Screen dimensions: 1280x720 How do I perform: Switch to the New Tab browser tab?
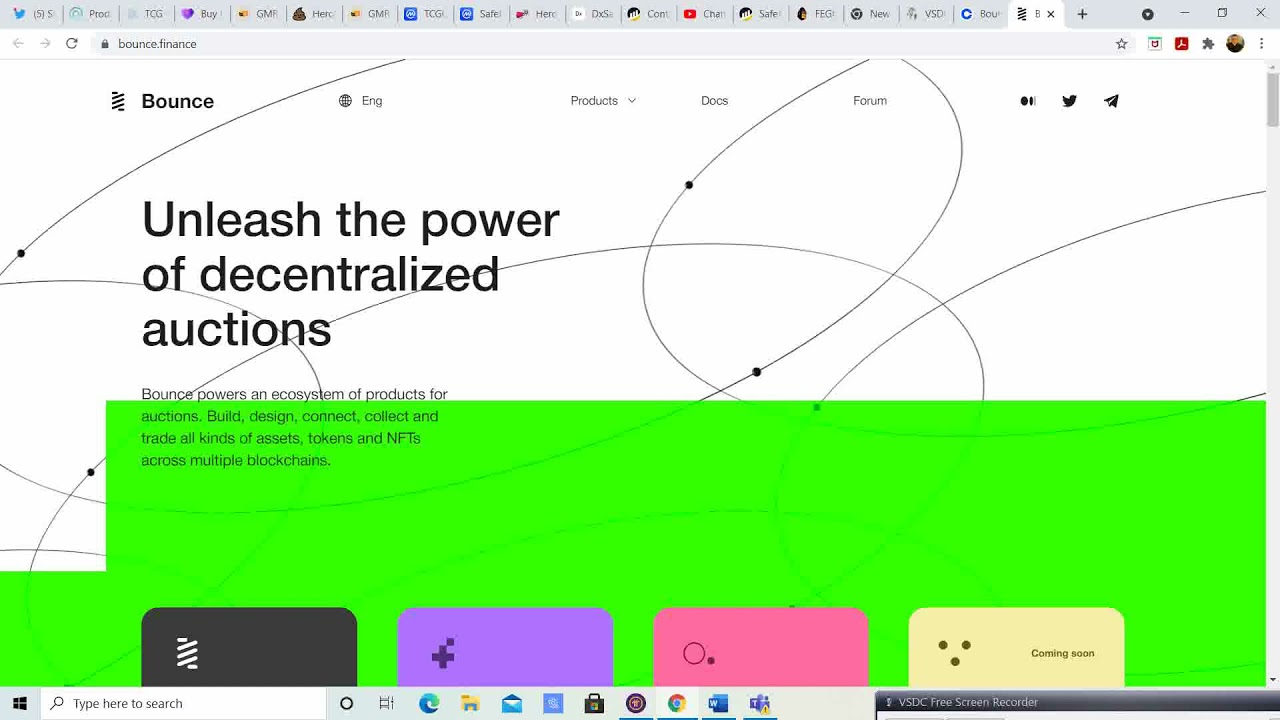(870, 14)
